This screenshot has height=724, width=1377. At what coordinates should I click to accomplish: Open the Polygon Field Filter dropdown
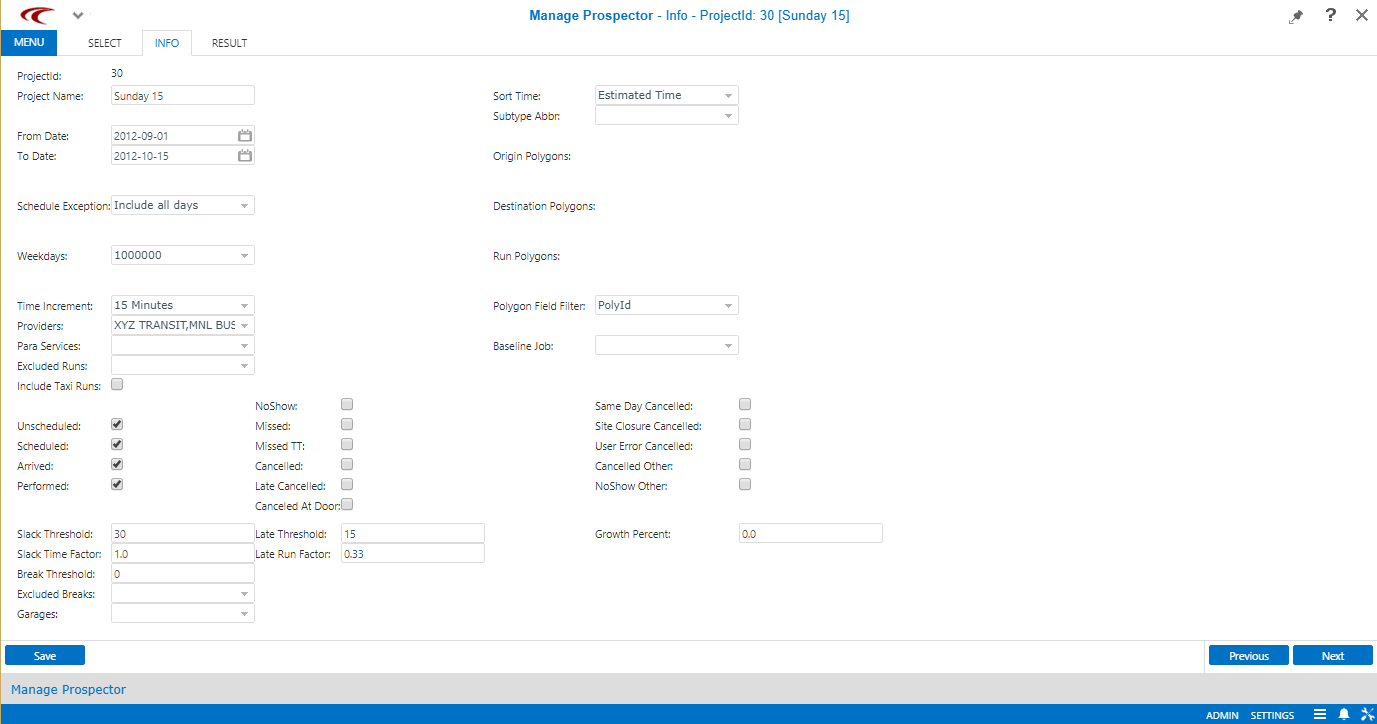(729, 305)
